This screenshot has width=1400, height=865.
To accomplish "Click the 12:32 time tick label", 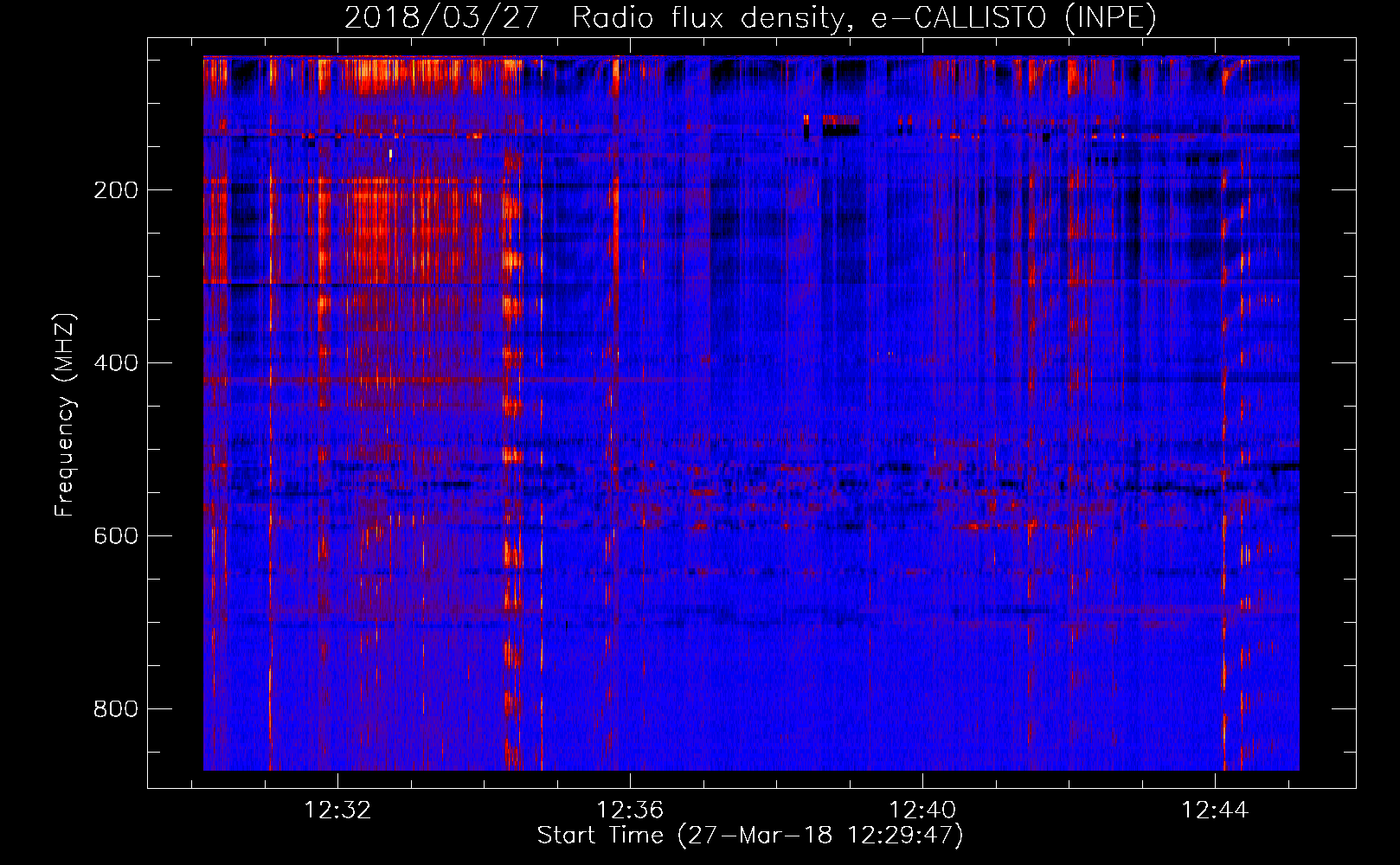I will click(337, 810).
